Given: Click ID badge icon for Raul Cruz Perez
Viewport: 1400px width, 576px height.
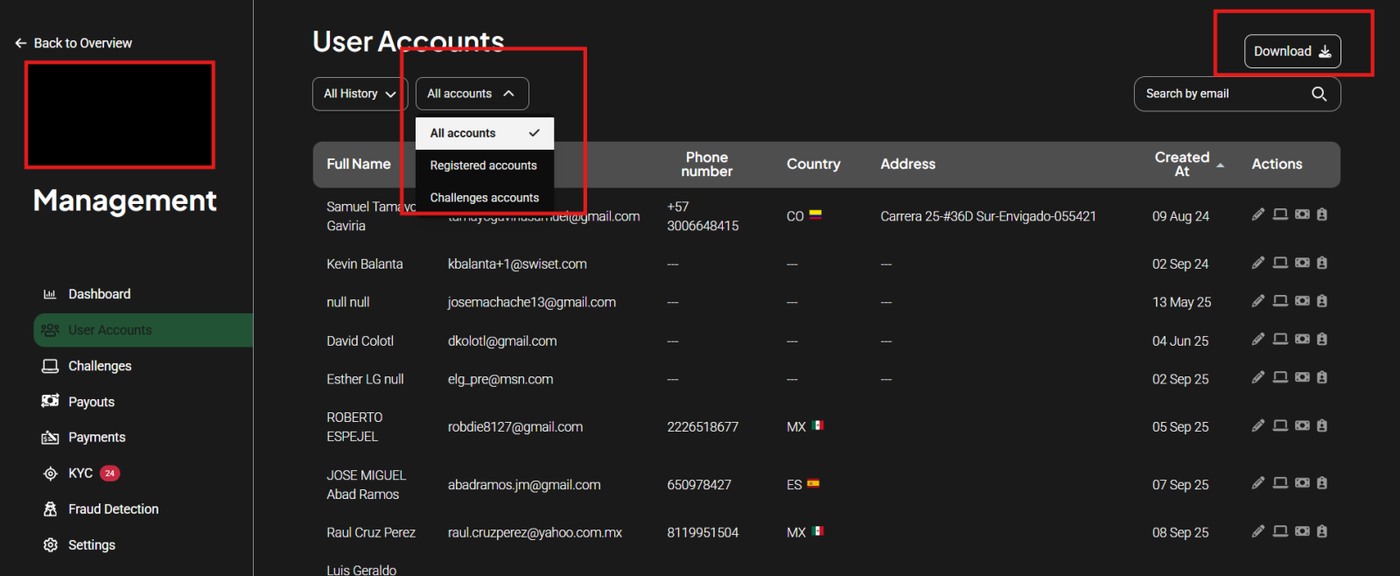Looking at the screenshot, I should (1322, 532).
